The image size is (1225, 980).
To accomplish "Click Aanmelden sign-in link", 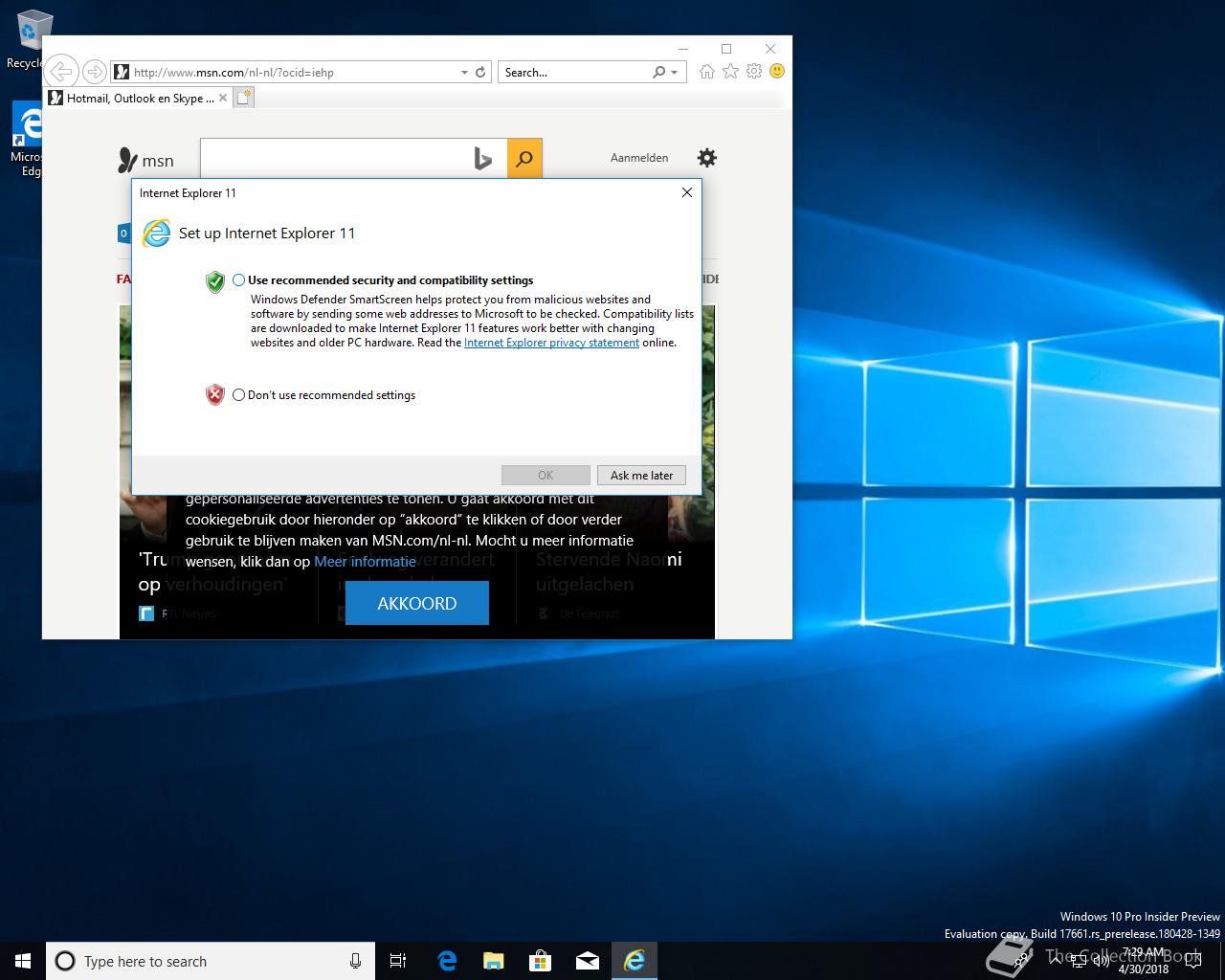I will [639, 158].
